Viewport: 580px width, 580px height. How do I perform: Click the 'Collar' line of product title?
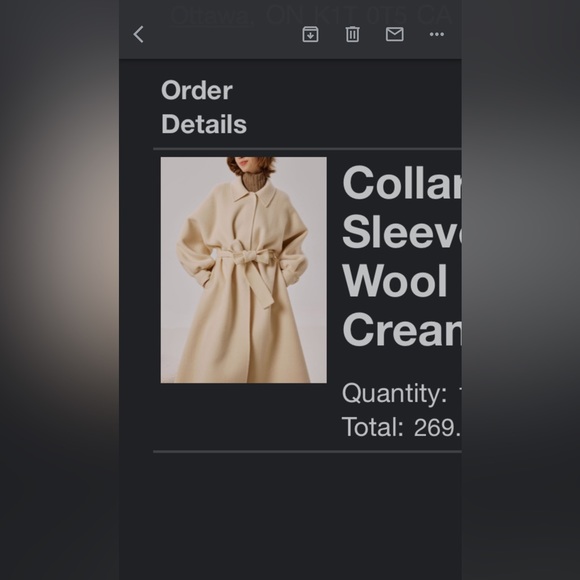click(402, 183)
